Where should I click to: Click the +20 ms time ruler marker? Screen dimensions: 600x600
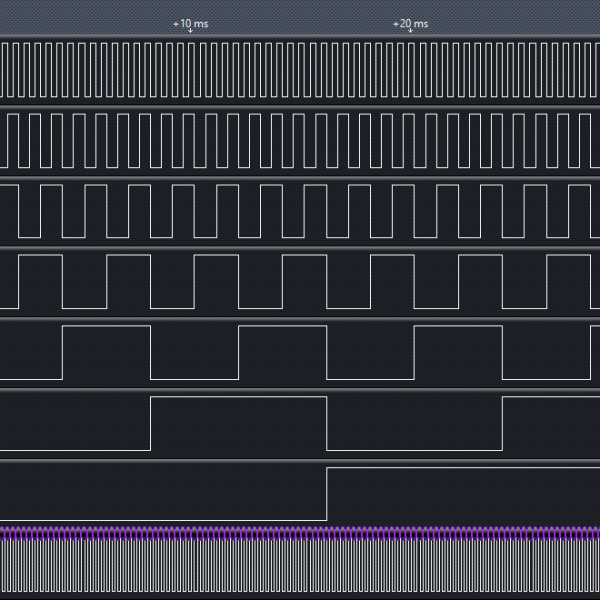point(411,24)
